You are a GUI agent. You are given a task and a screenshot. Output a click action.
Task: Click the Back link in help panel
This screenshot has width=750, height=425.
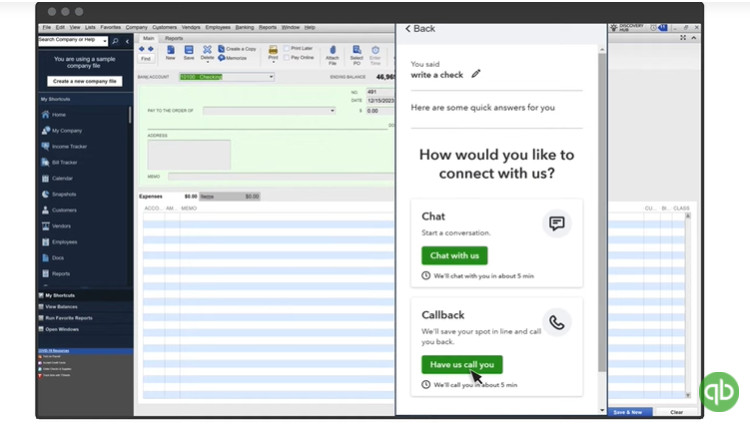click(x=420, y=29)
